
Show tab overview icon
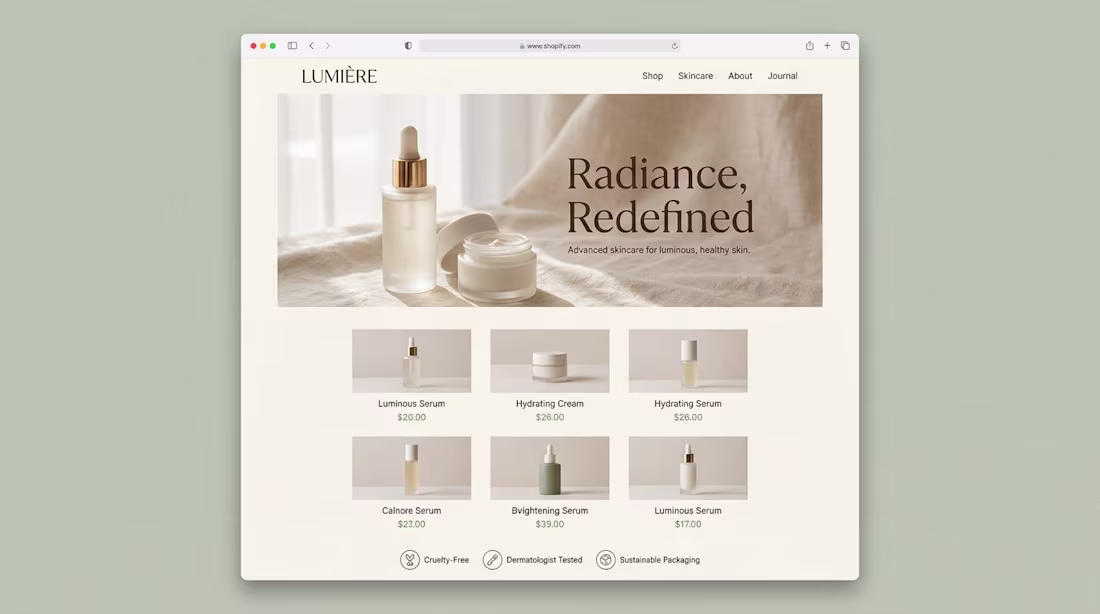coord(845,46)
